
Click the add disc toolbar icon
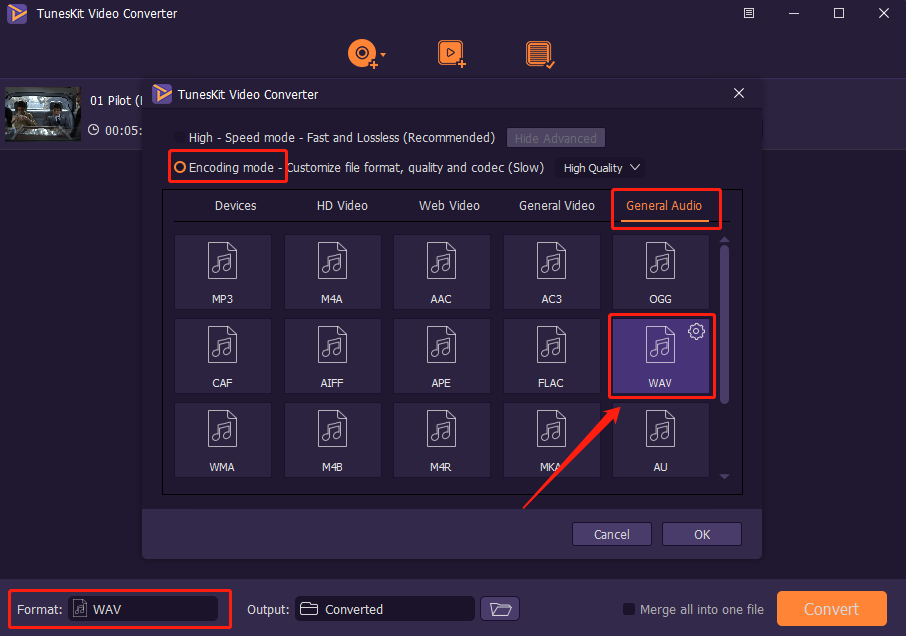pos(362,54)
